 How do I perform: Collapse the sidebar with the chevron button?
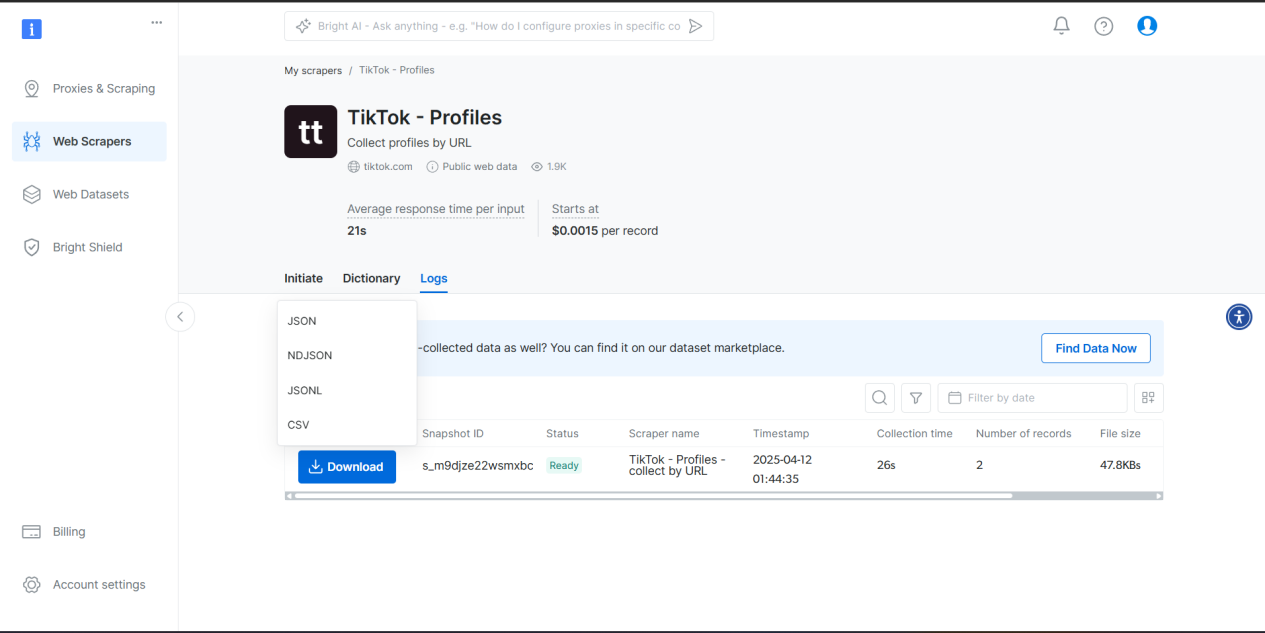tap(180, 317)
